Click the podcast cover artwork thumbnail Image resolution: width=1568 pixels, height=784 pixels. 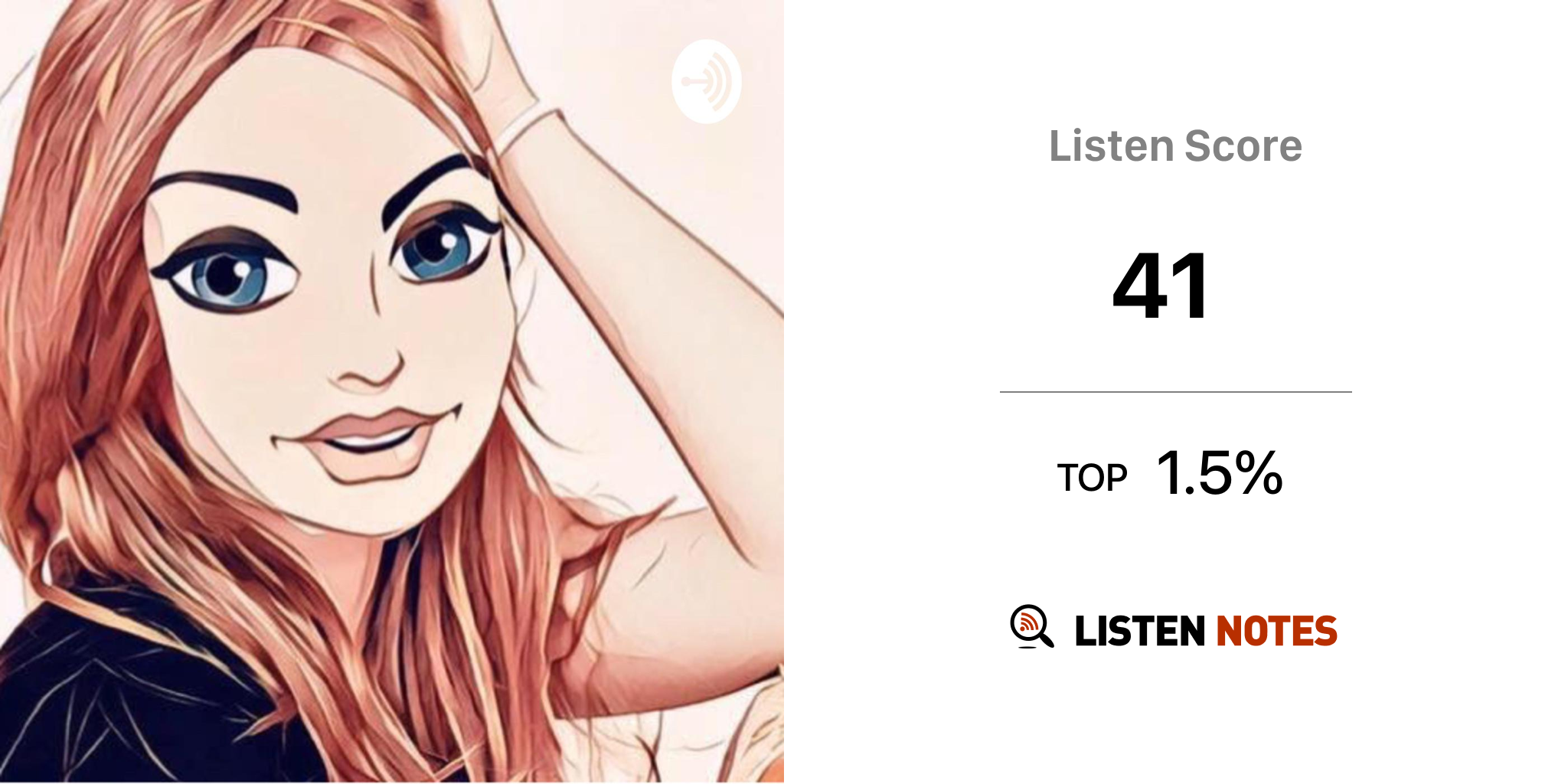click(x=392, y=392)
